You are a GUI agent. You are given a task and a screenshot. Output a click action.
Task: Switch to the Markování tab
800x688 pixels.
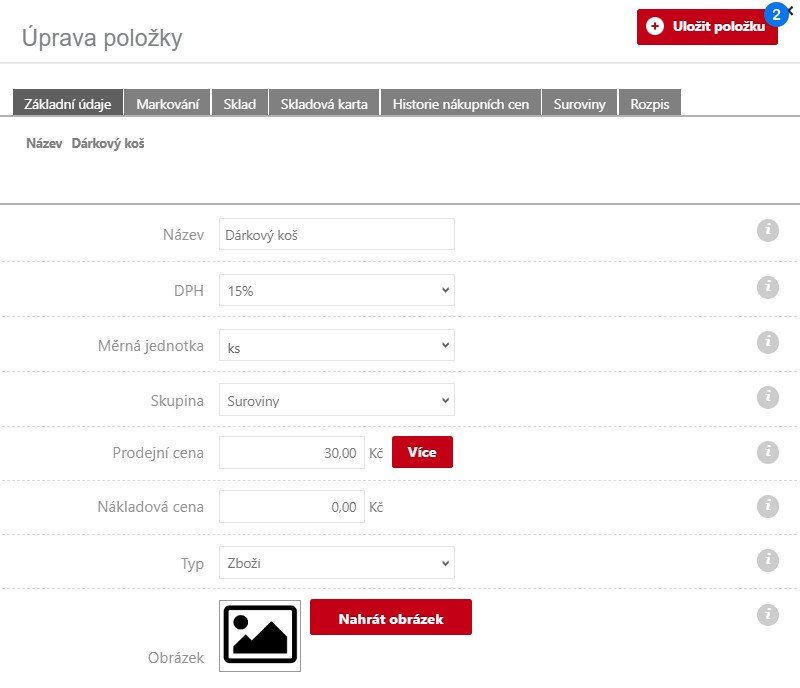tap(168, 104)
